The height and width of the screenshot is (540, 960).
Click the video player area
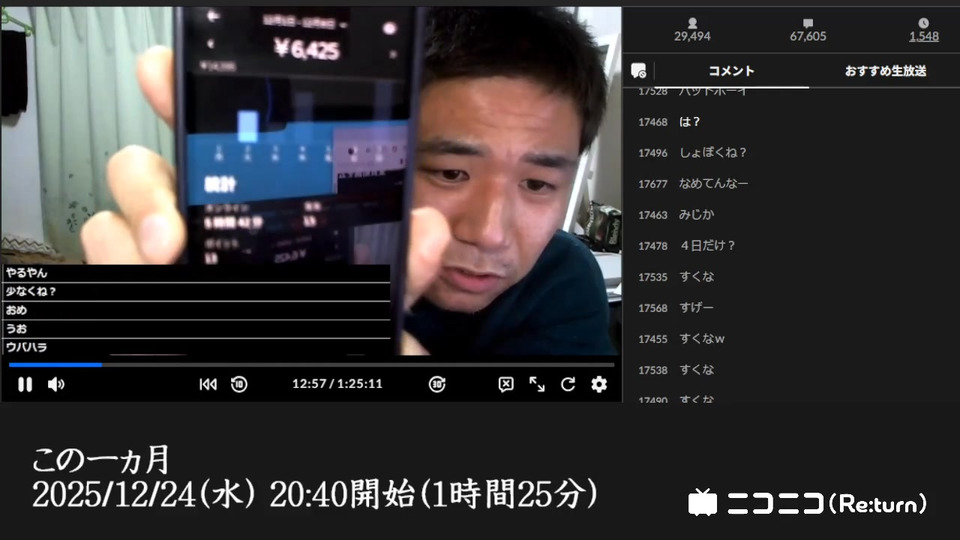click(311, 181)
